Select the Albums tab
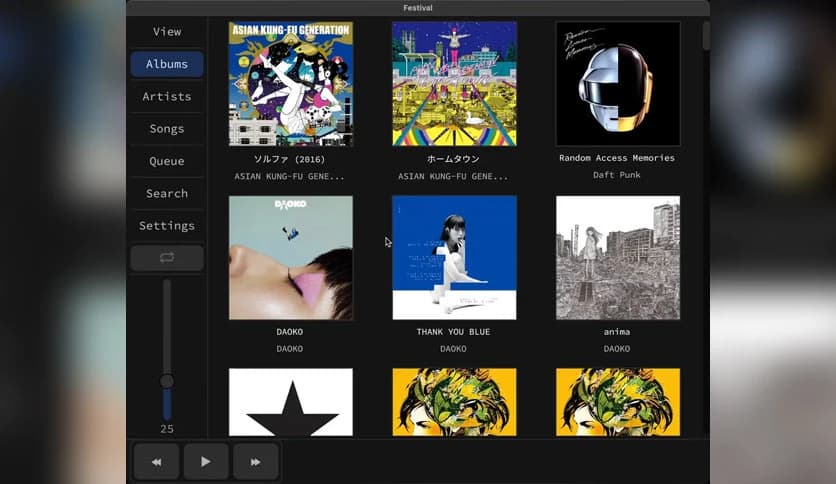 tap(167, 64)
